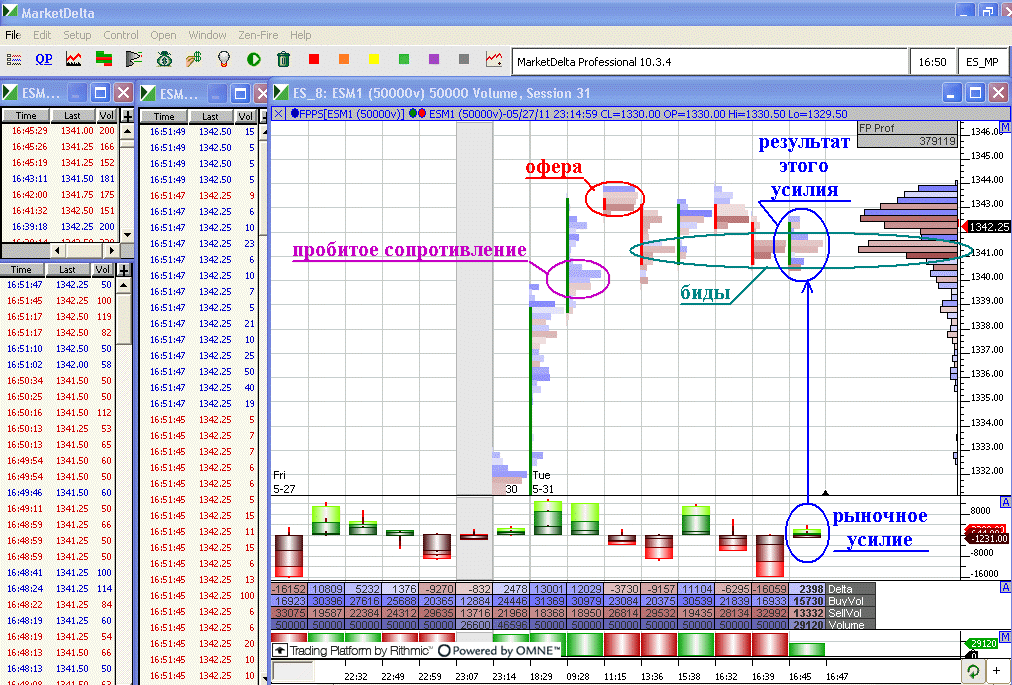Click the scroll-up arrow in top-left ESM window
Image resolution: width=1012 pixels, height=685 pixels.
pyautogui.click(x=127, y=131)
